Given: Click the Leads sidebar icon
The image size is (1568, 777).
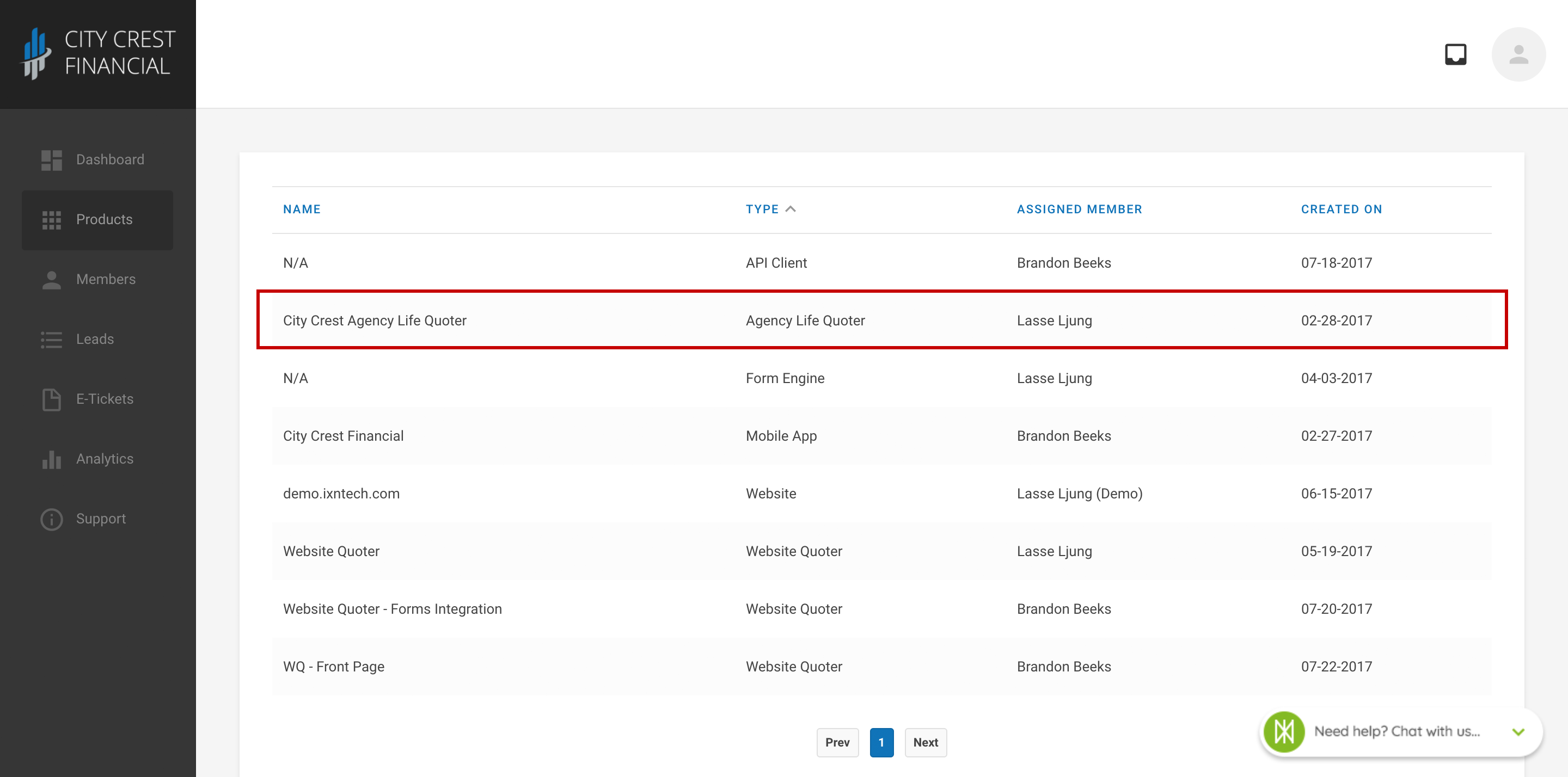Looking at the screenshot, I should click(51, 339).
